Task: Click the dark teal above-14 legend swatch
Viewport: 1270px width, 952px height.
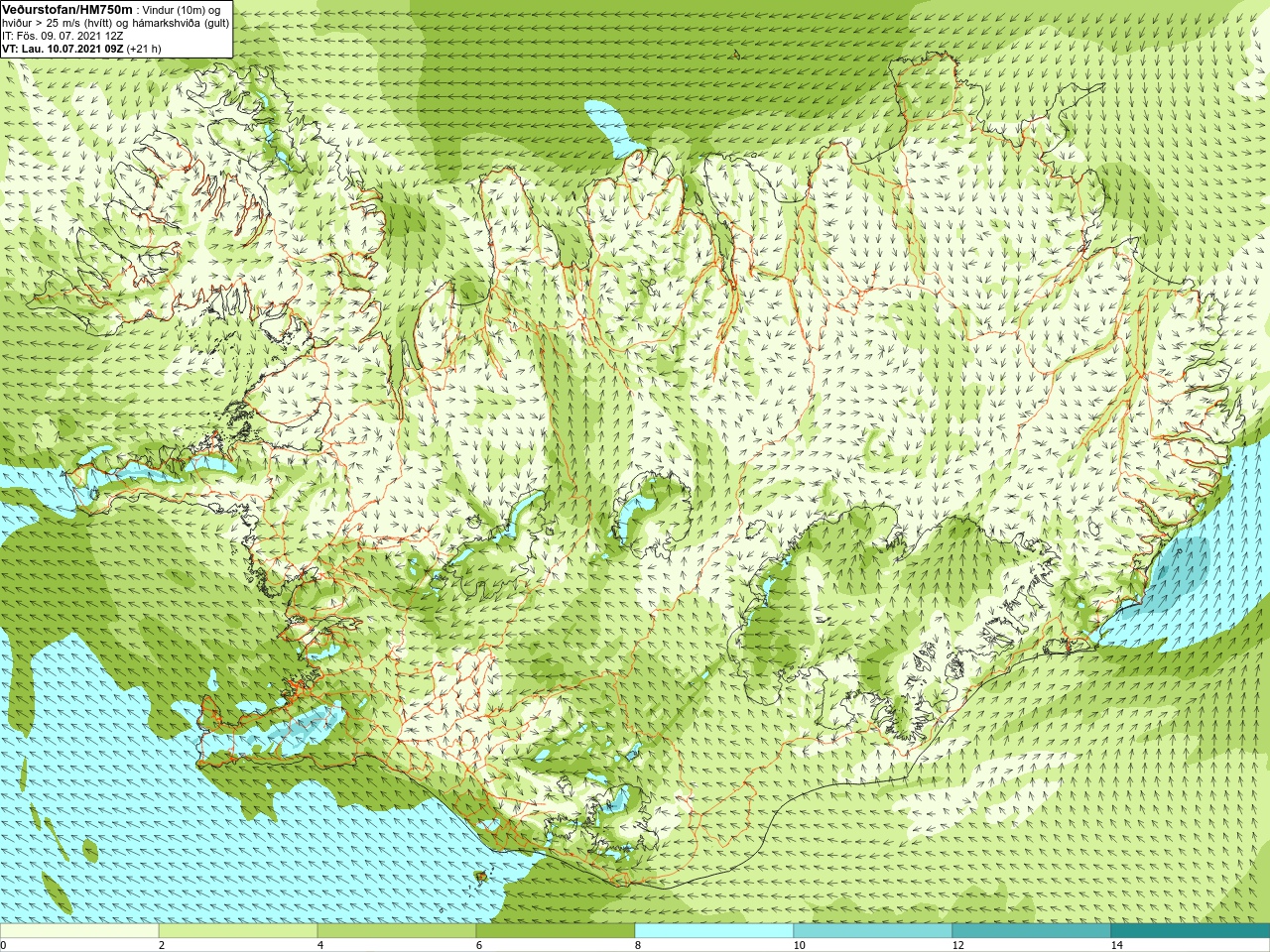Action: pyautogui.click(x=1191, y=931)
